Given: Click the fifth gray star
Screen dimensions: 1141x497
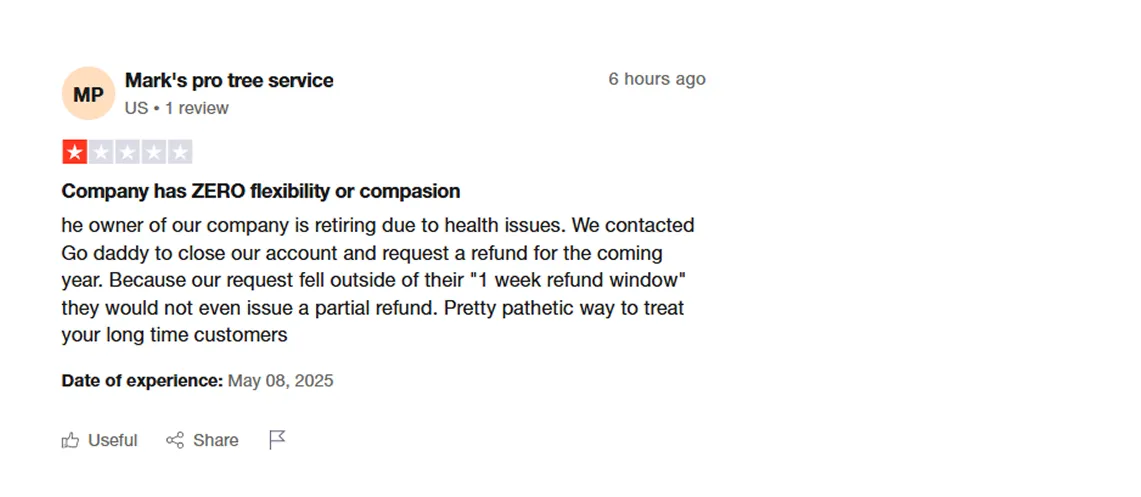Looking at the screenshot, I should click(180, 152).
